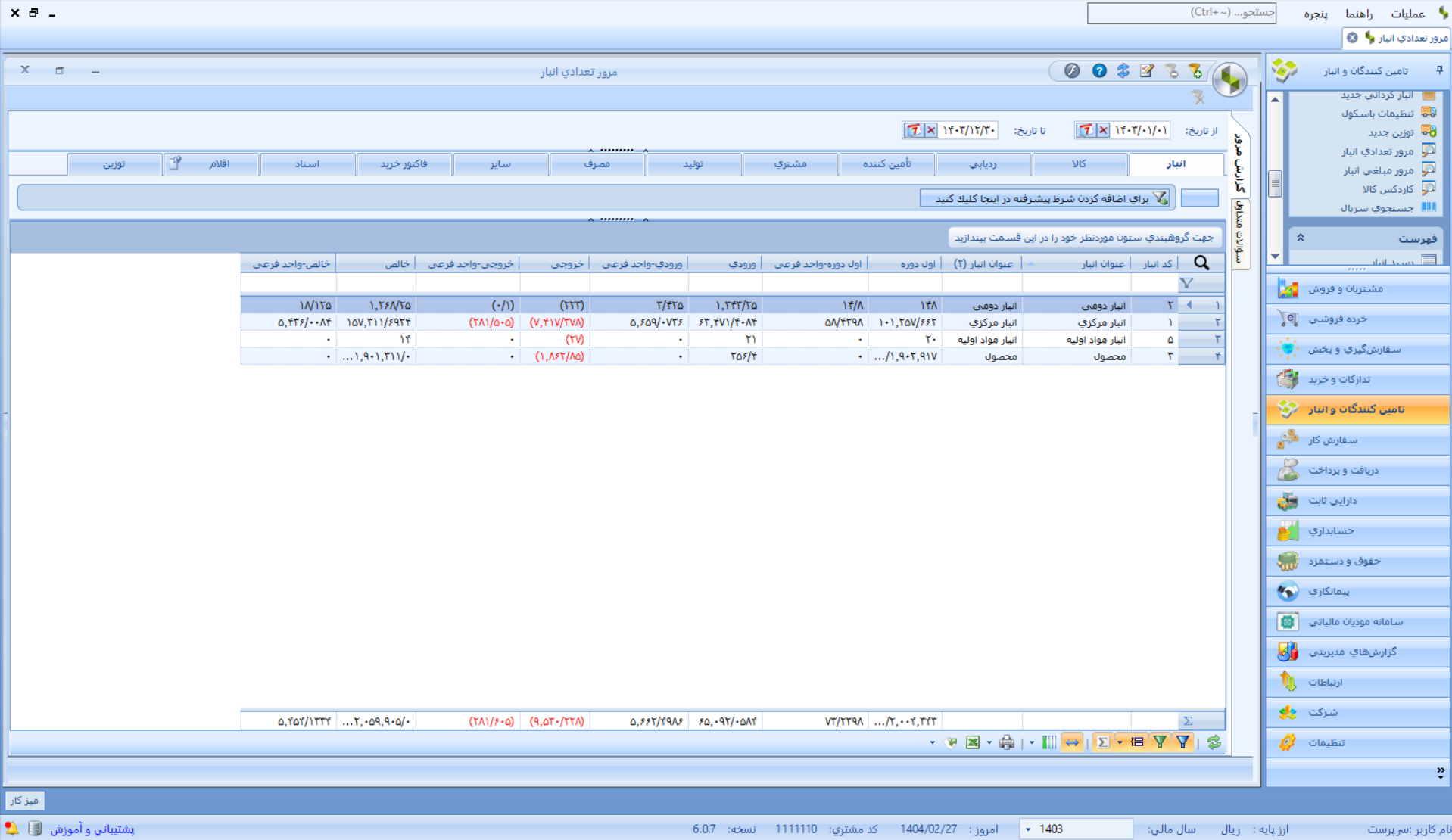This screenshot has width=1452, height=840.
Task: Open the خرده فروشی module
Action: click(1358, 319)
